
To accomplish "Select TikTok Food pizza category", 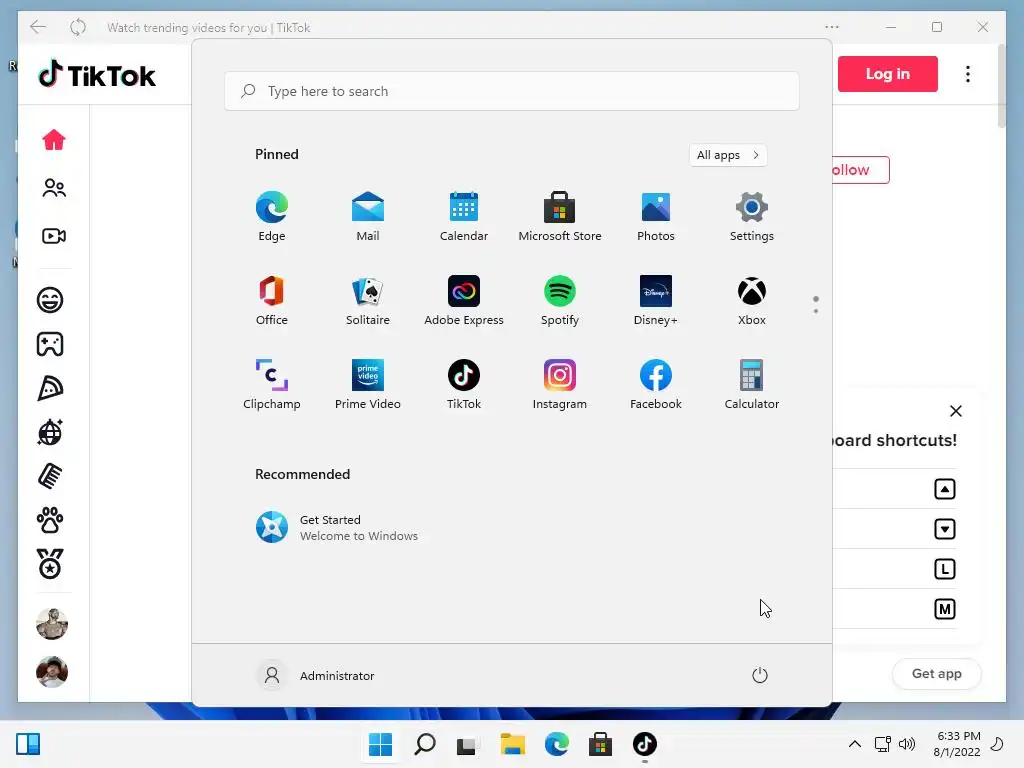I will click(50, 389).
